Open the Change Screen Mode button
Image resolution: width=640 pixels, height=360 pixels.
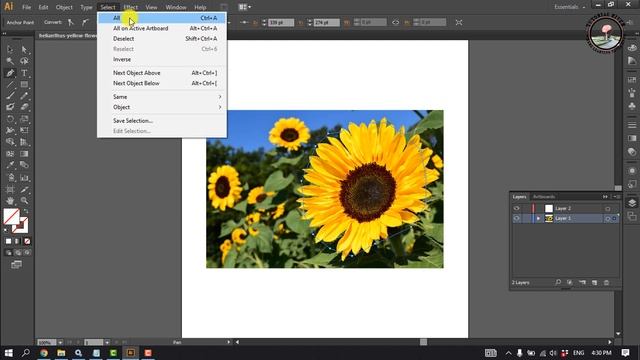(16, 265)
